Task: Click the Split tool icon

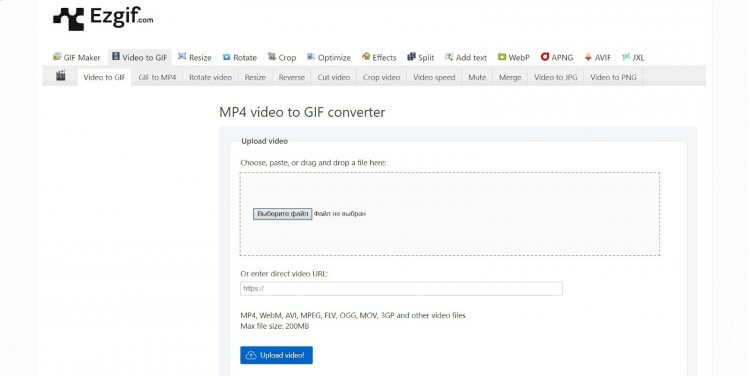Action: (x=411, y=56)
